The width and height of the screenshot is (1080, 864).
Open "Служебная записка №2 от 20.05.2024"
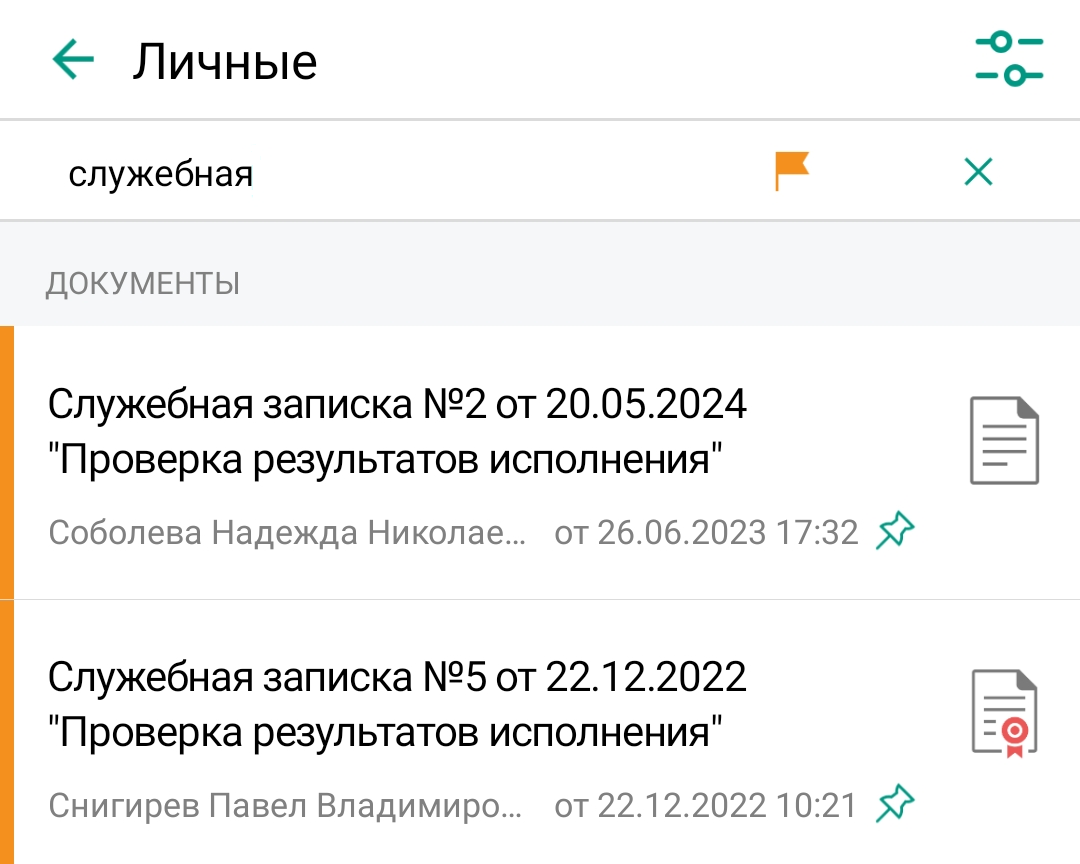397,405
